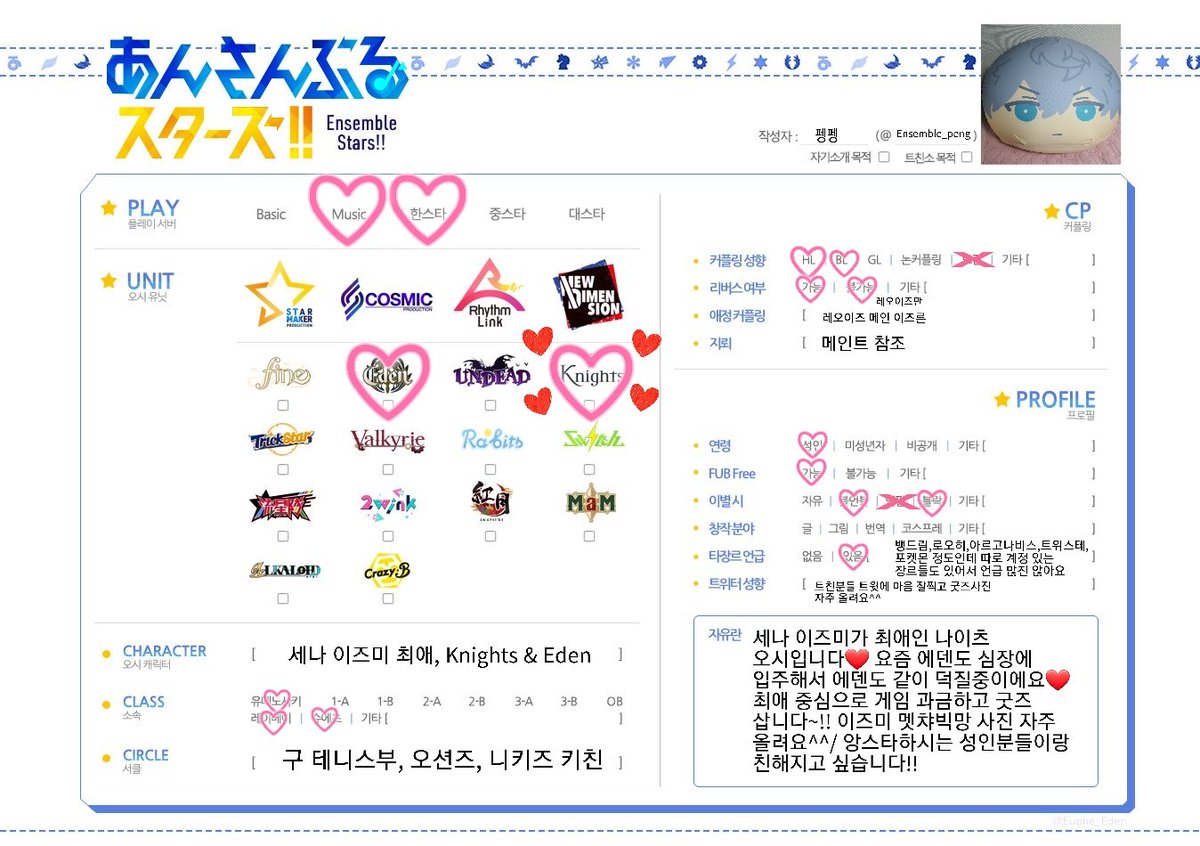Select the Trickstar unit logo
1200x846 pixels.
(283, 438)
